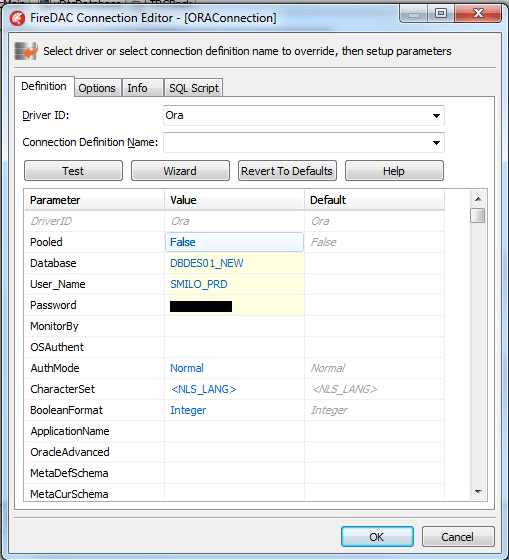509x560 pixels.
Task: Select the Password parameter label
Action: [53, 305]
